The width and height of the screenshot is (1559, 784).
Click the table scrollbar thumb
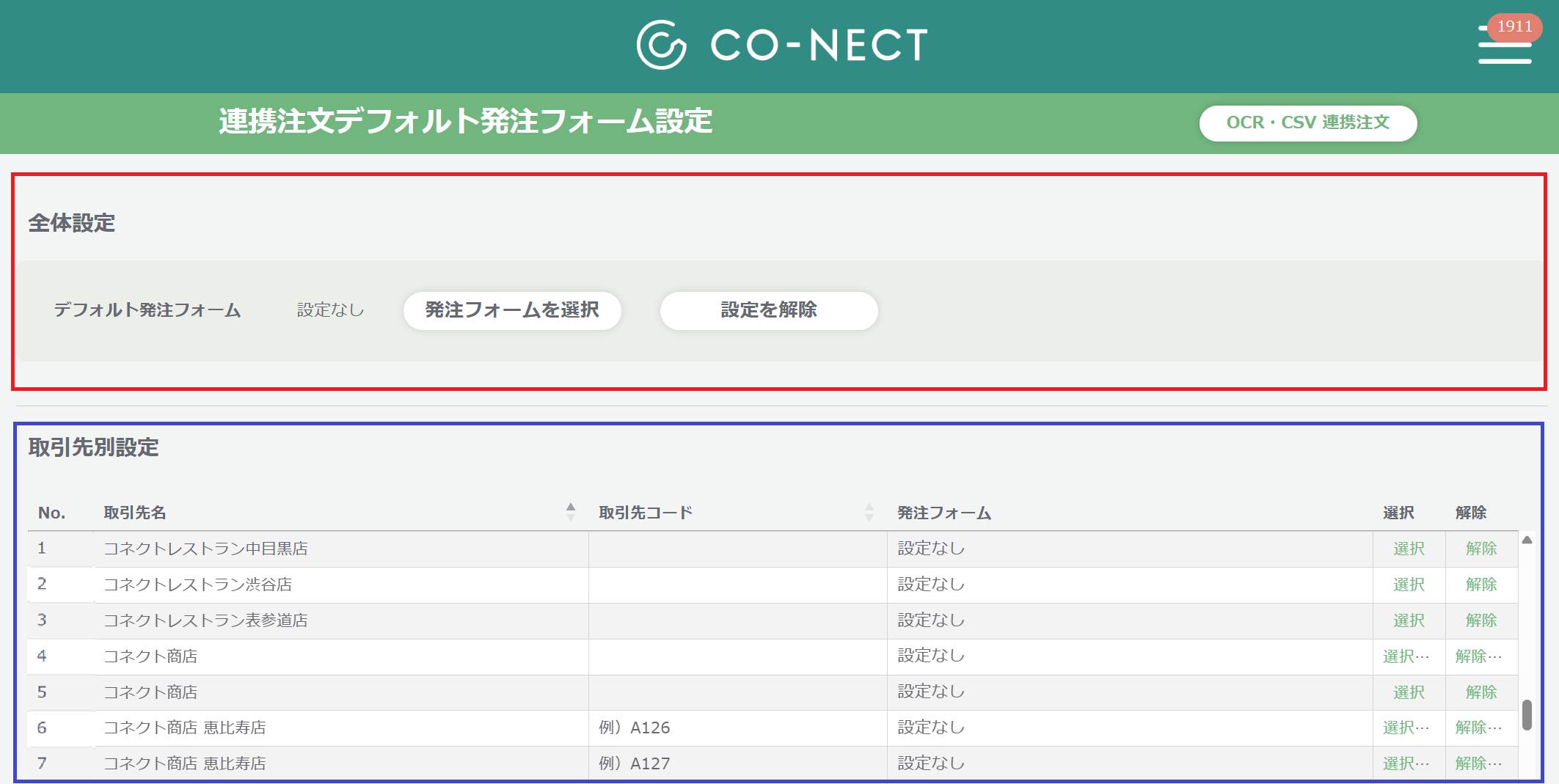1527,715
